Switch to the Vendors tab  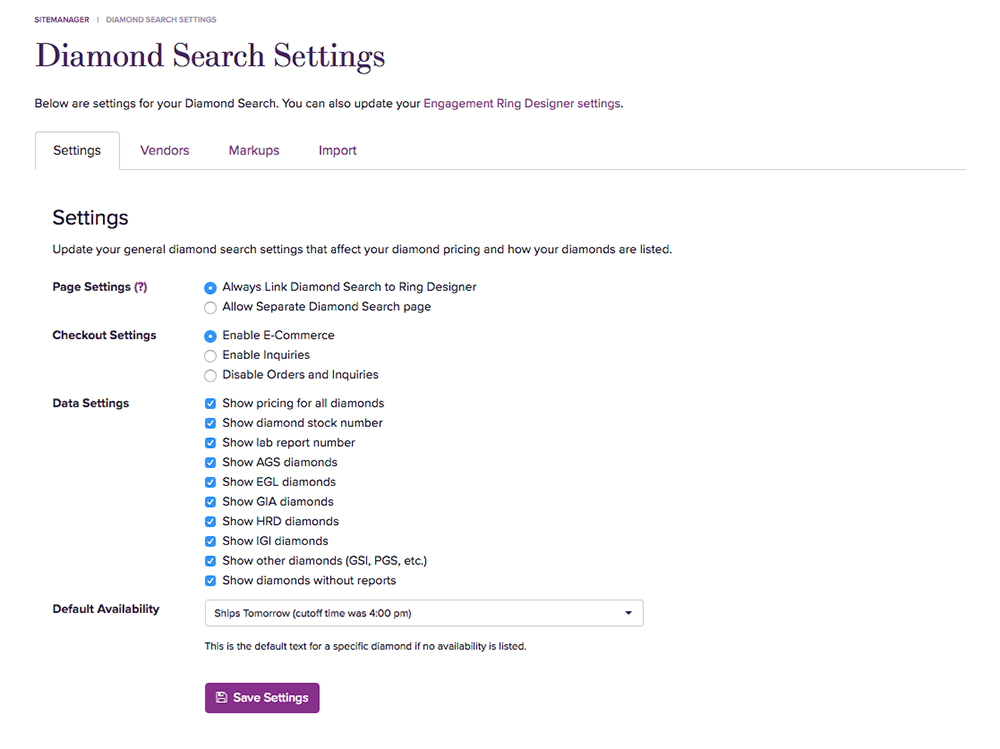click(x=165, y=151)
